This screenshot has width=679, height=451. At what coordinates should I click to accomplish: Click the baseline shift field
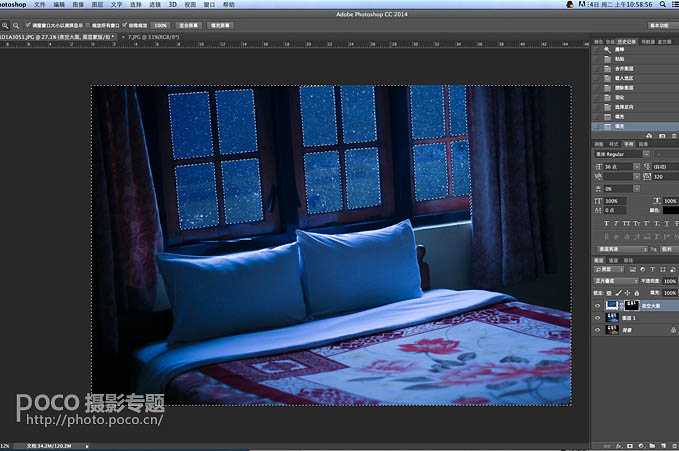tap(615, 210)
